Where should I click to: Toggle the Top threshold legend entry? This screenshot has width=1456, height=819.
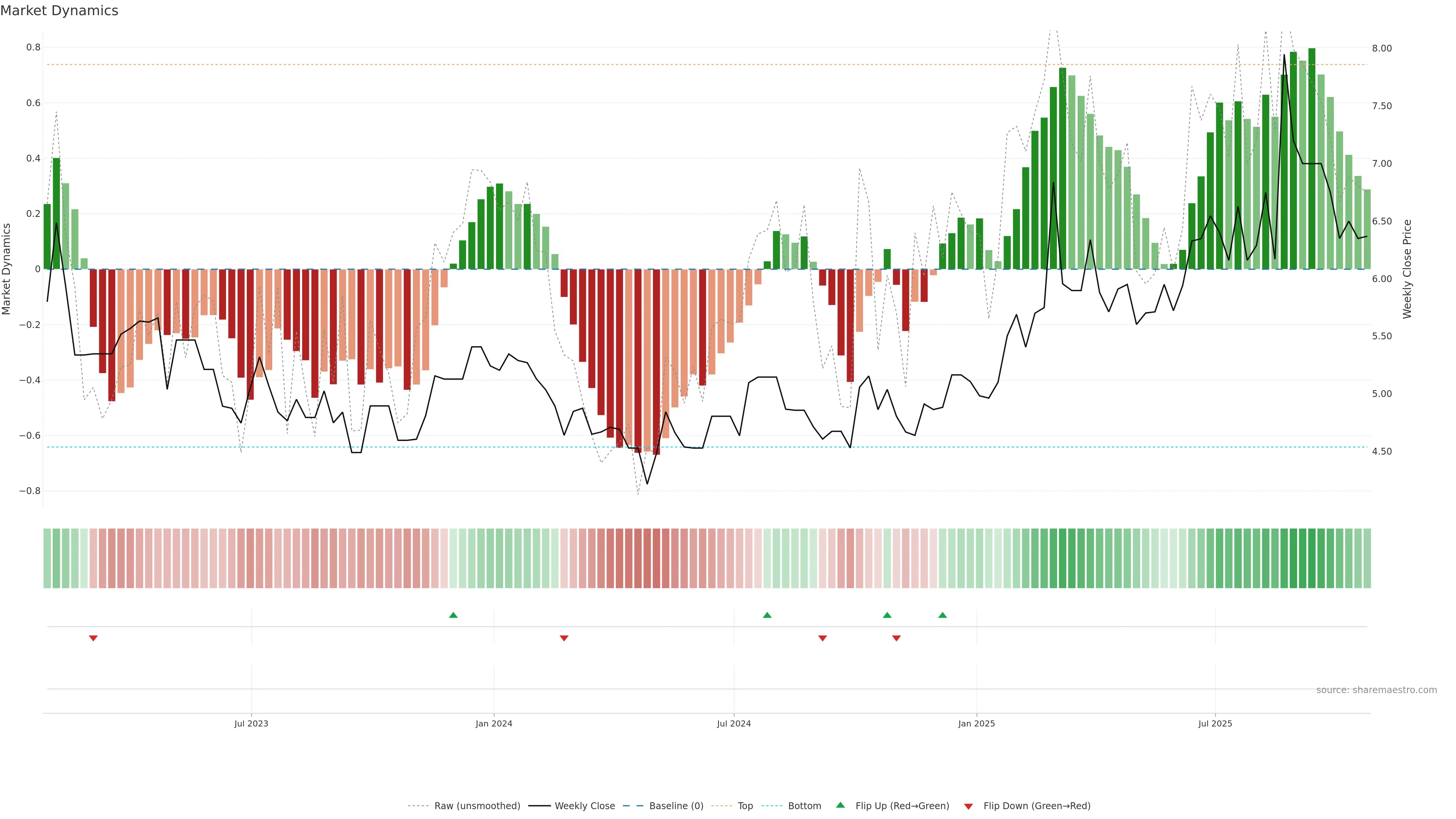pos(745,806)
